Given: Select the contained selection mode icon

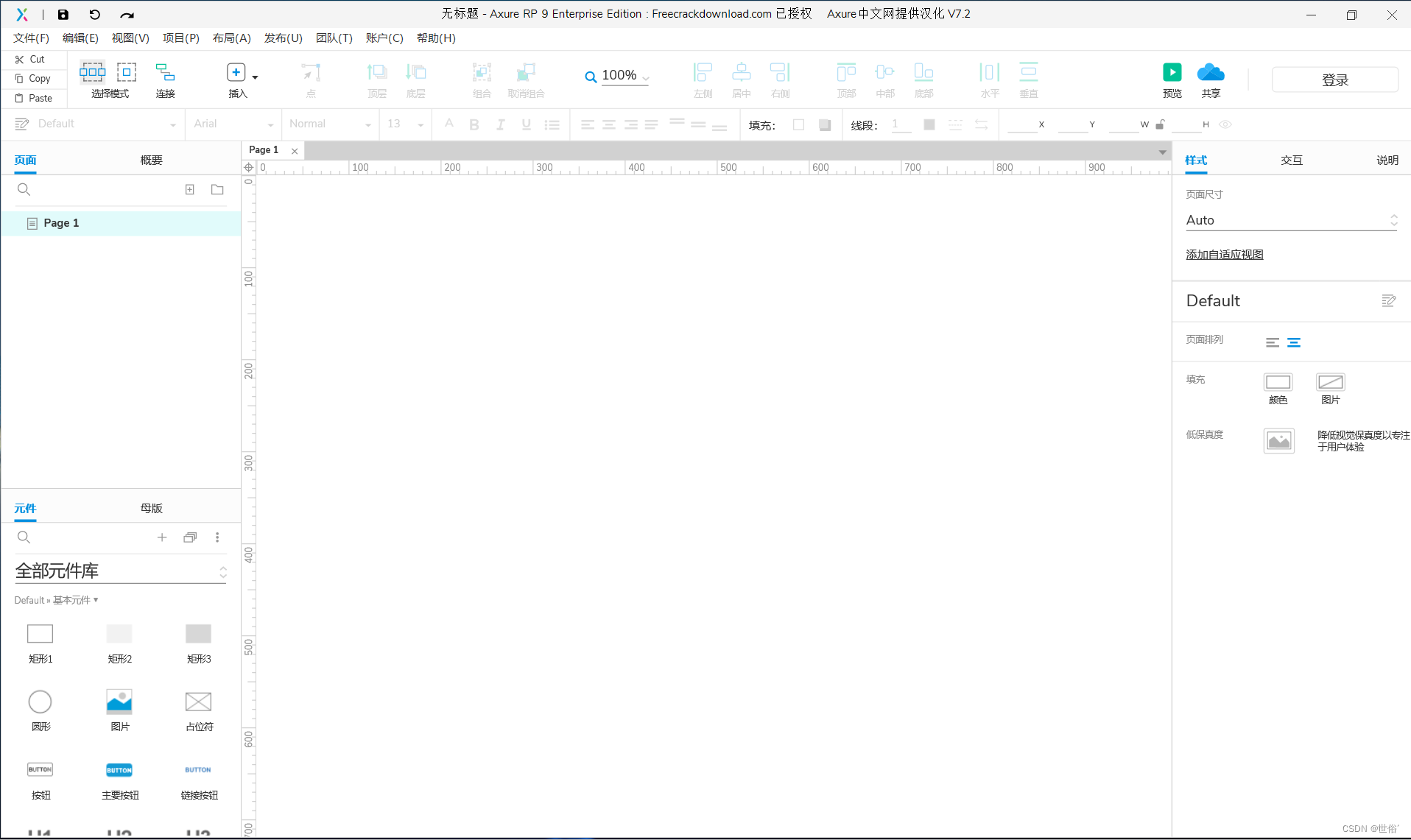Looking at the screenshot, I should coord(127,71).
